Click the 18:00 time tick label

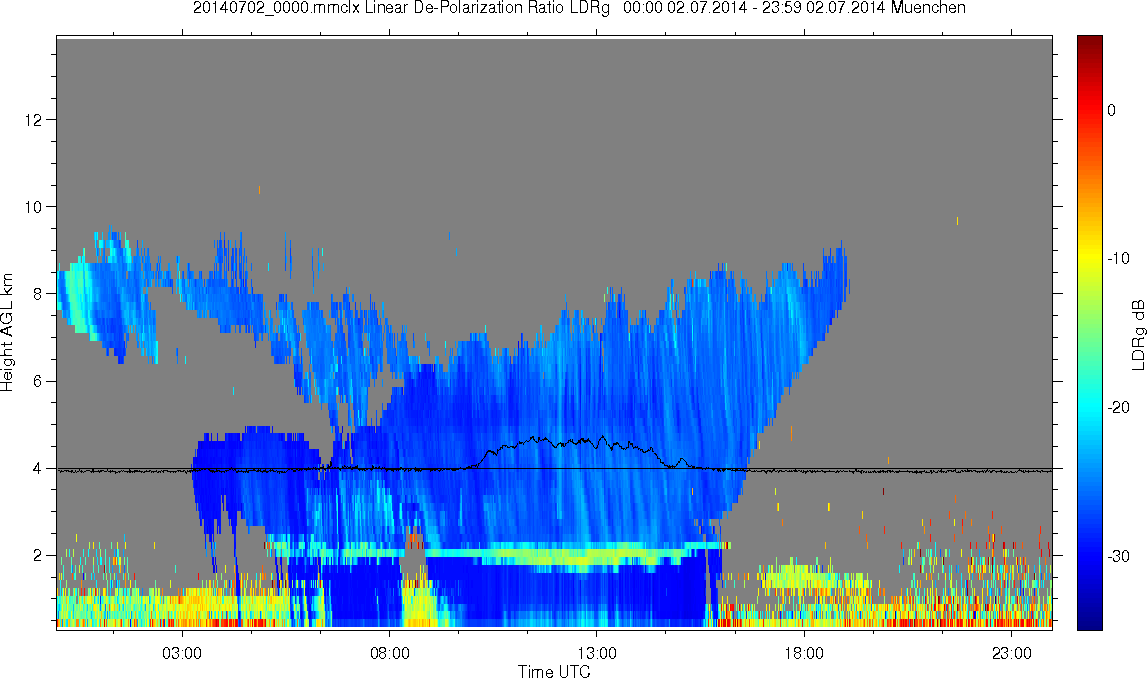804,653
